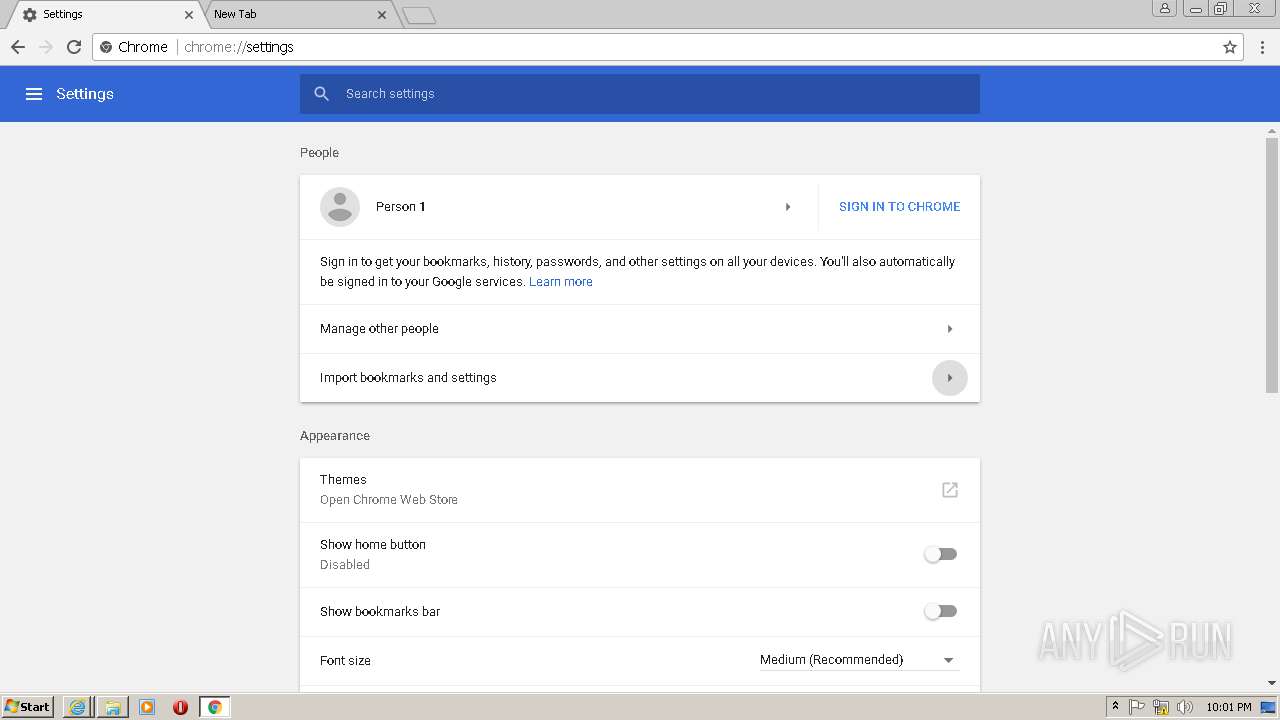Viewport: 1280px width, 720px height.
Task: Click the scrollbar up arrow
Action: (1272, 130)
